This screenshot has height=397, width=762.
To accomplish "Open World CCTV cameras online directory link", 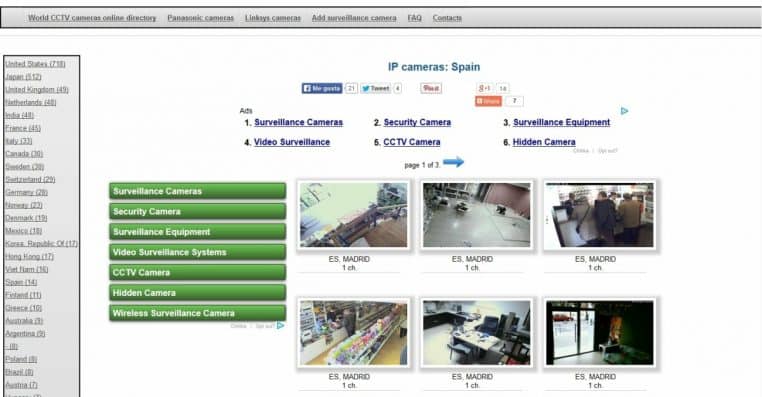I will click(92, 18).
